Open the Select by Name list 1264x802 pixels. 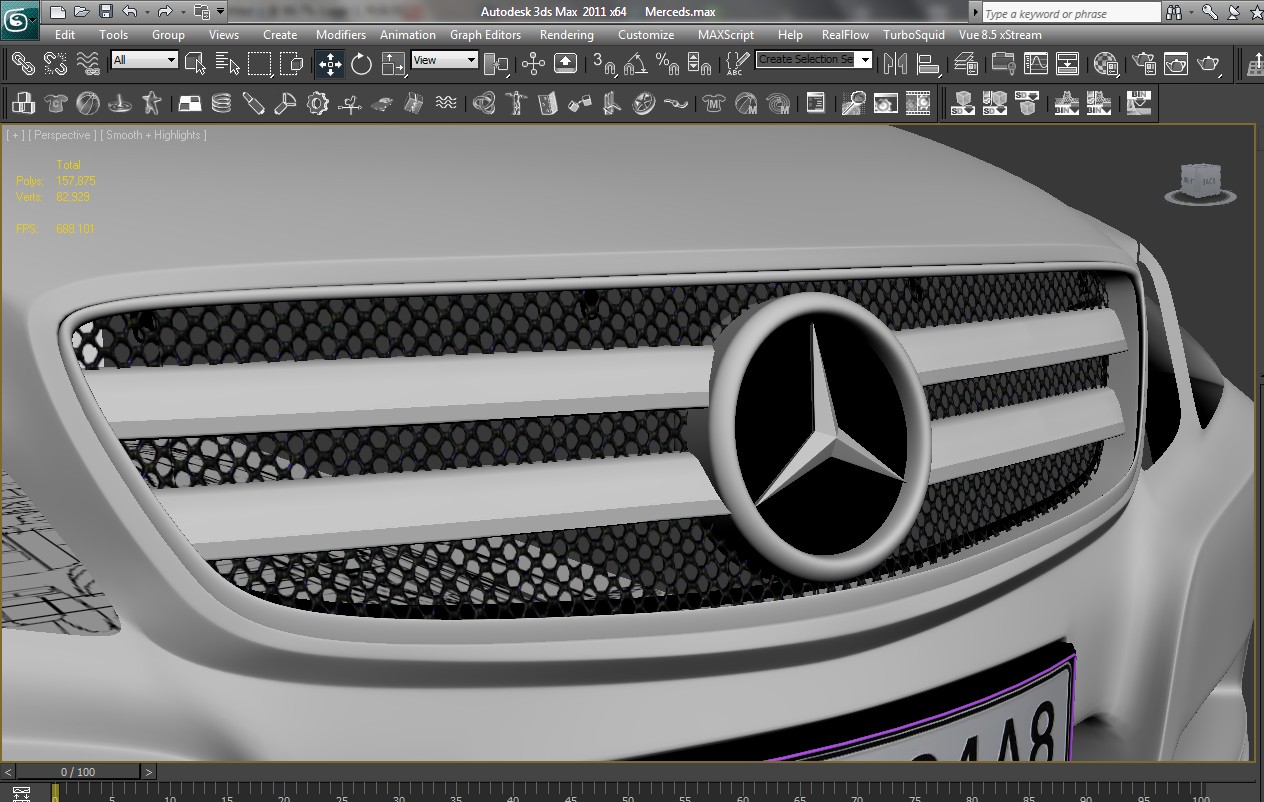pyautogui.click(x=228, y=64)
